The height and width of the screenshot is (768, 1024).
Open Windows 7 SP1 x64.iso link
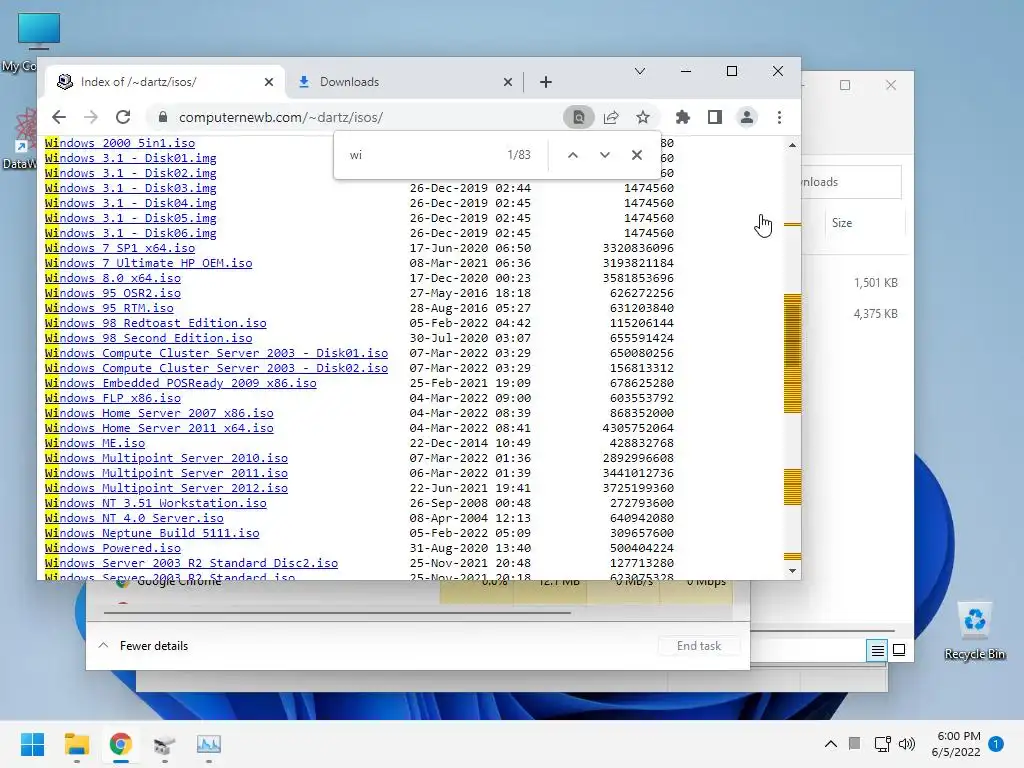pos(120,248)
